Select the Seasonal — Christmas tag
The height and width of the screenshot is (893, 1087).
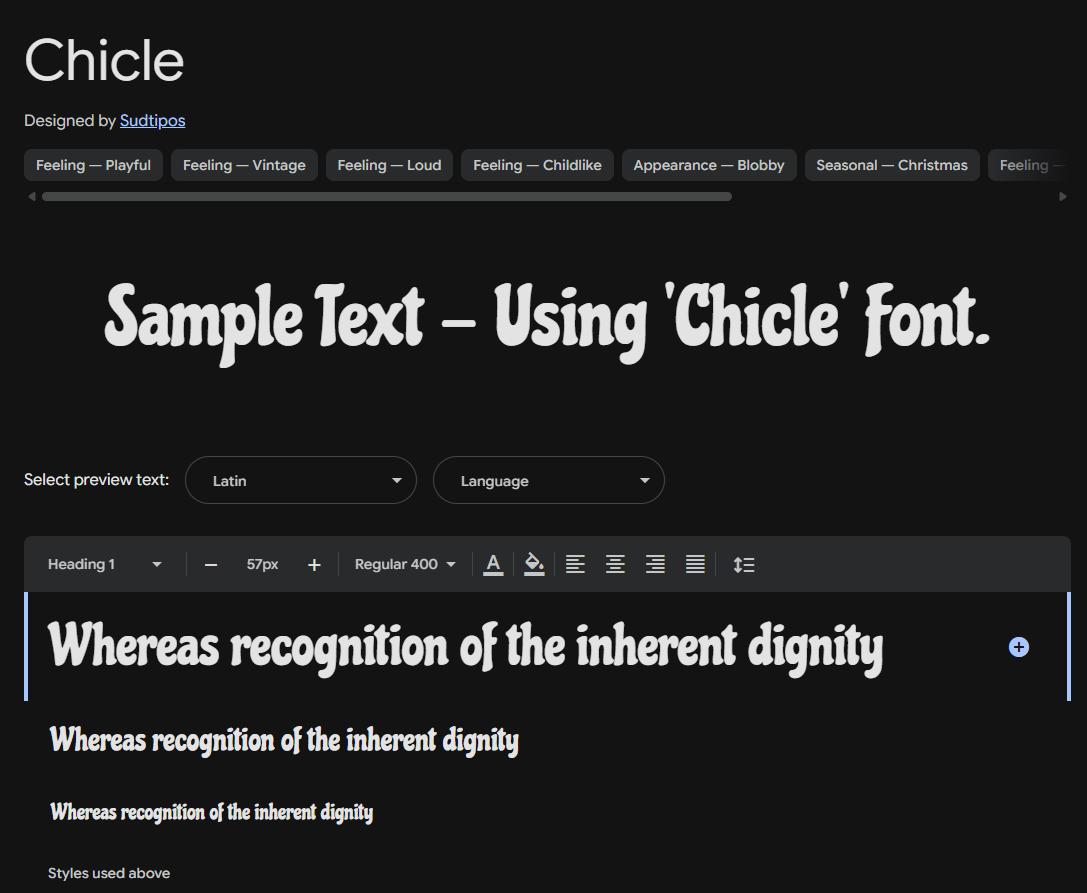(892, 165)
